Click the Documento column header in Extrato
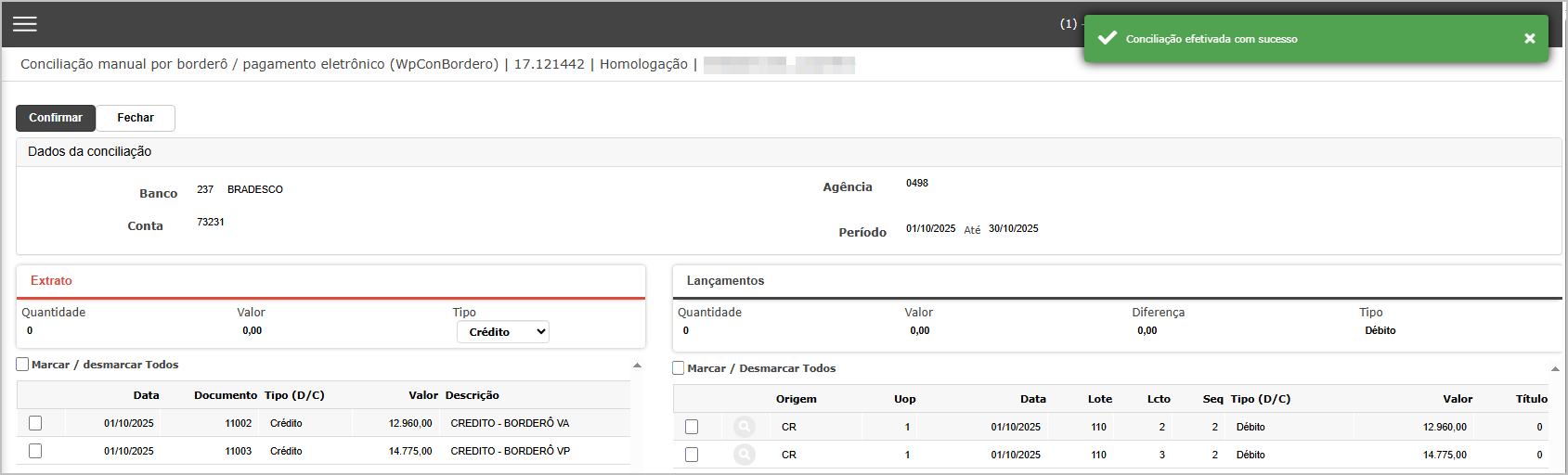The height and width of the screenshot is (475, 1568). [x=225, y=395]
